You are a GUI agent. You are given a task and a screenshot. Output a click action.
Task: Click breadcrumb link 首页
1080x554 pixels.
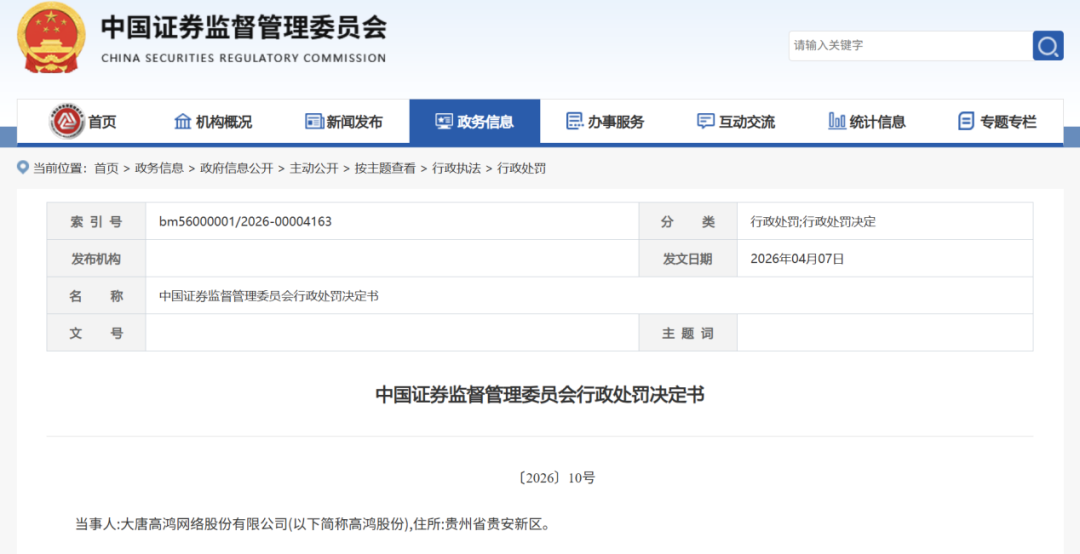tap(107, 168)
